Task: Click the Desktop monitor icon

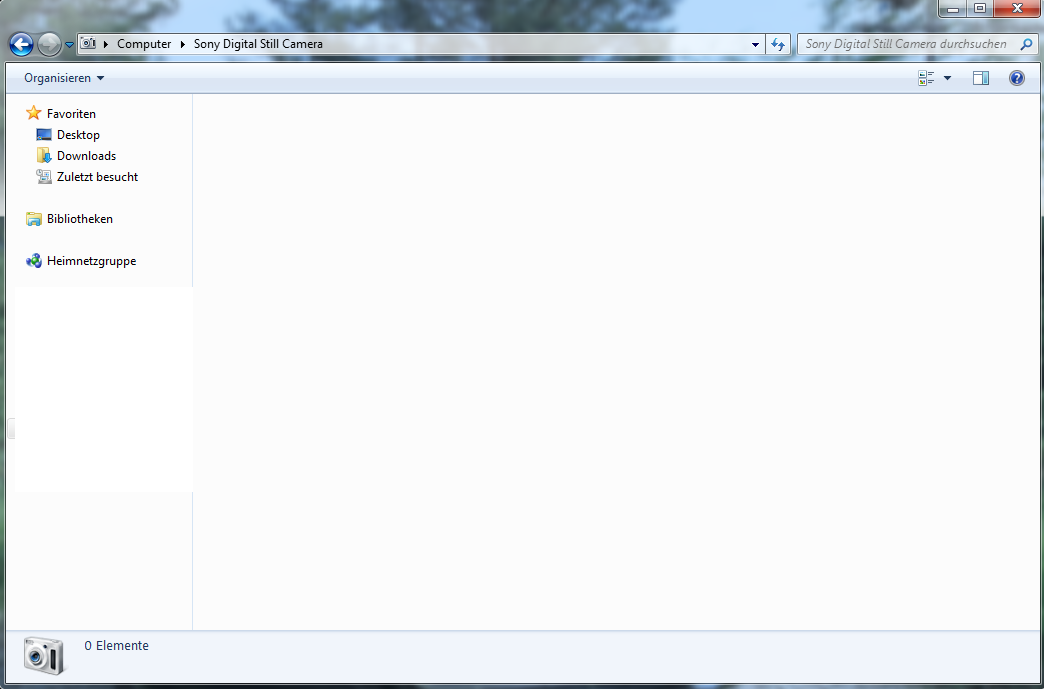Action: click(x=44, y=134)
